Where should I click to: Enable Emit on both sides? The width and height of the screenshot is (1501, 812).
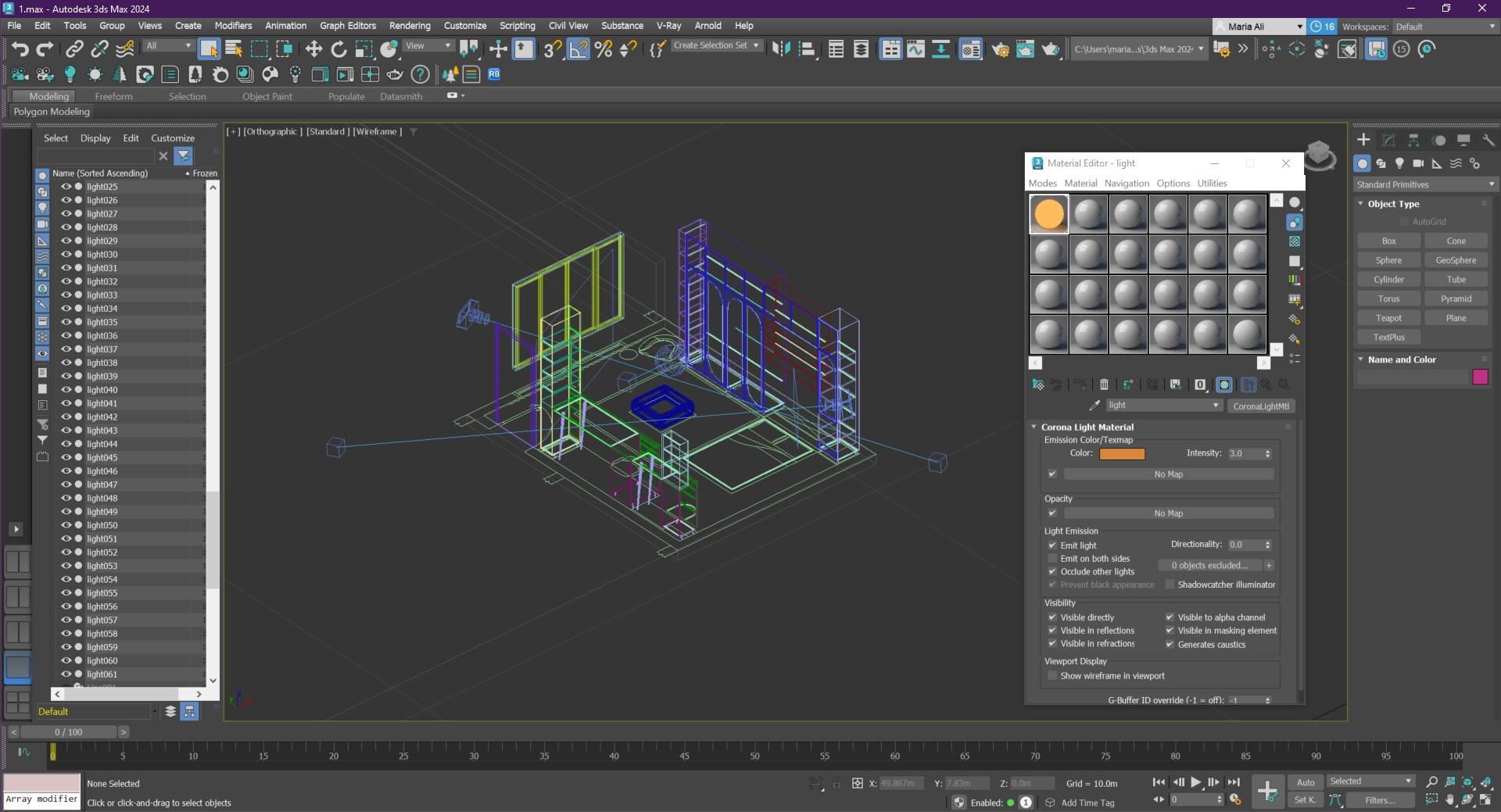(1052, 559)
